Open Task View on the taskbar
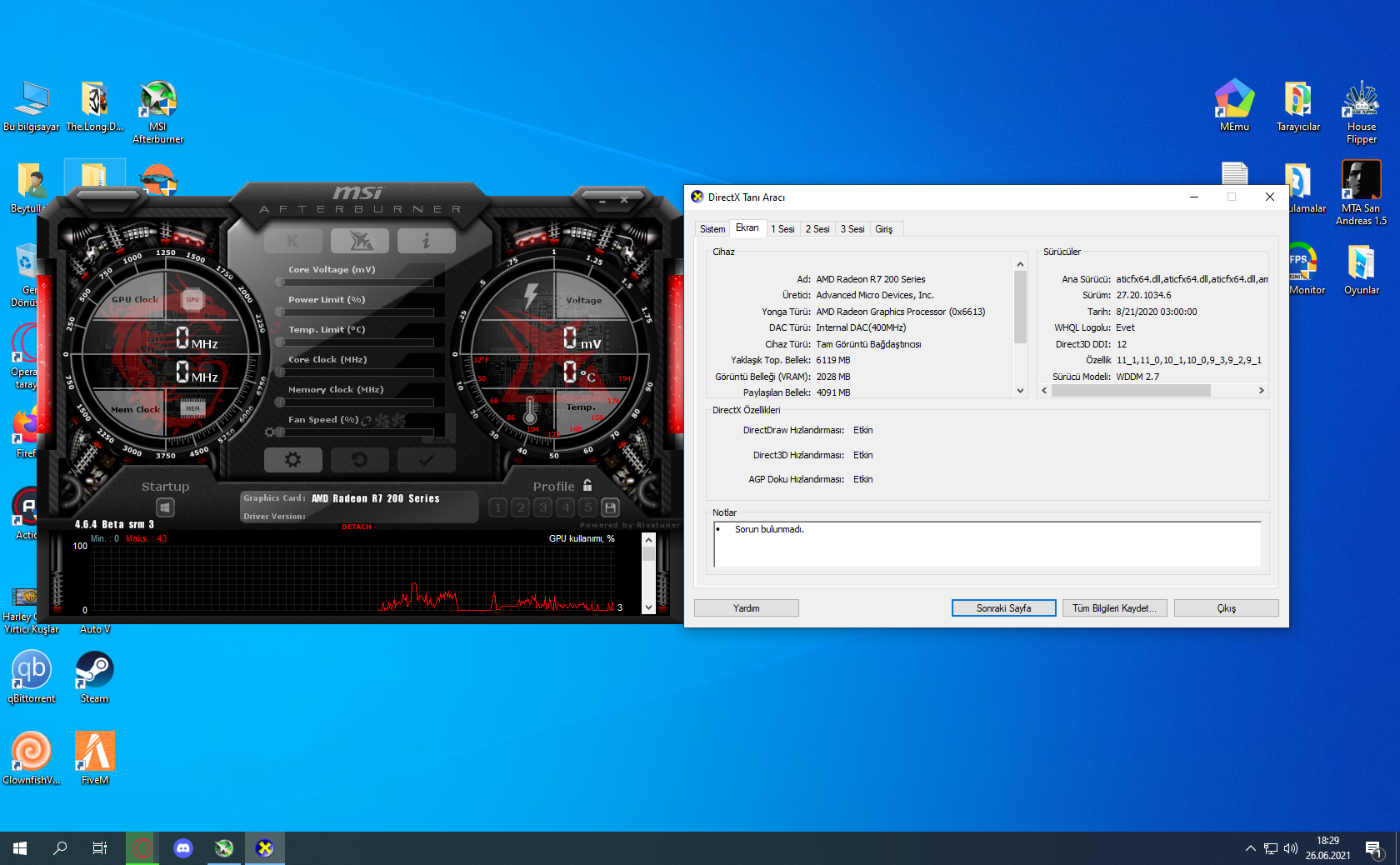Viewport: 1400px width, 865px height. [100, 848]
